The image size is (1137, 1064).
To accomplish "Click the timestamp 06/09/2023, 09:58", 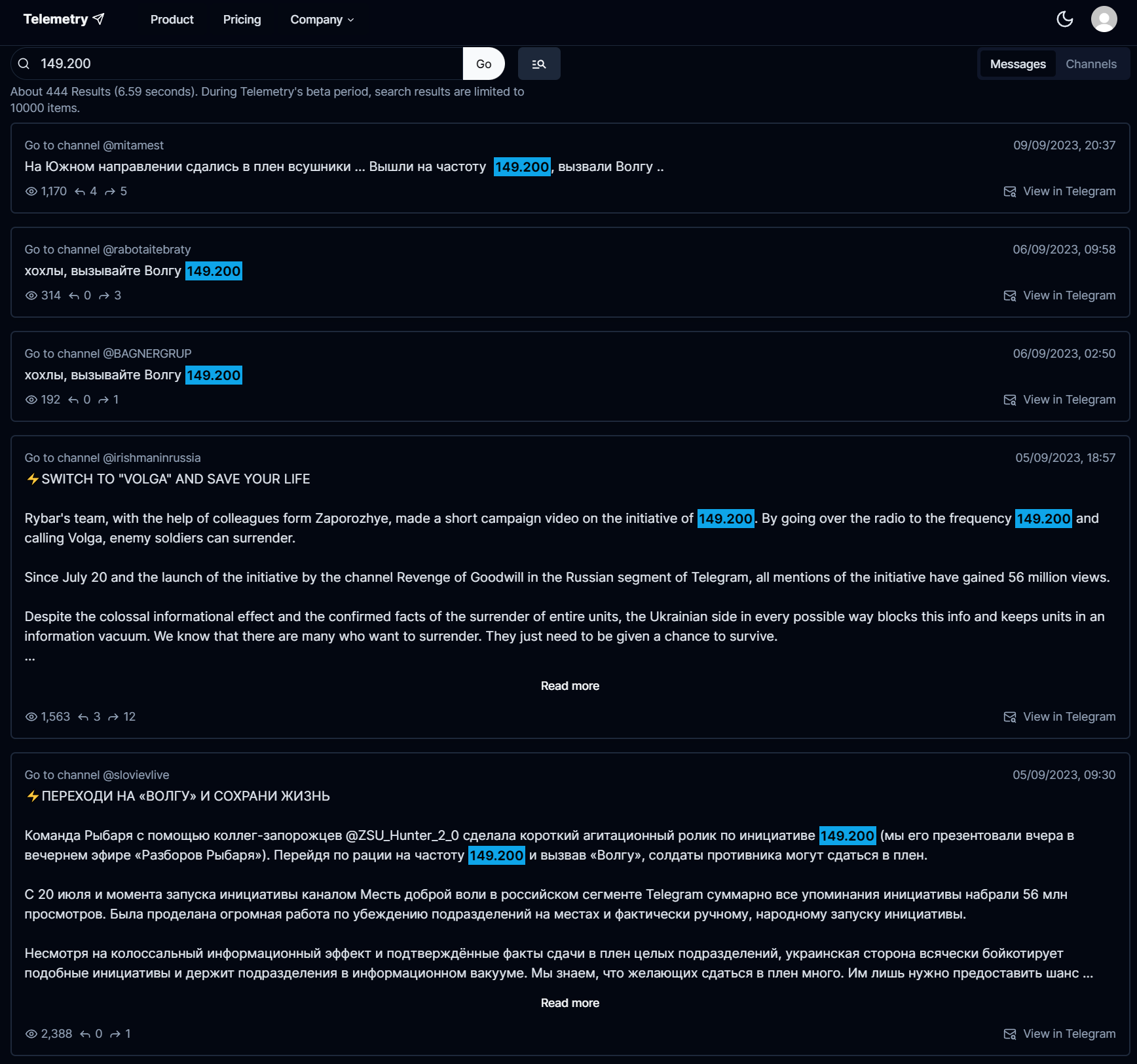I will click(x=1064, y=249).
